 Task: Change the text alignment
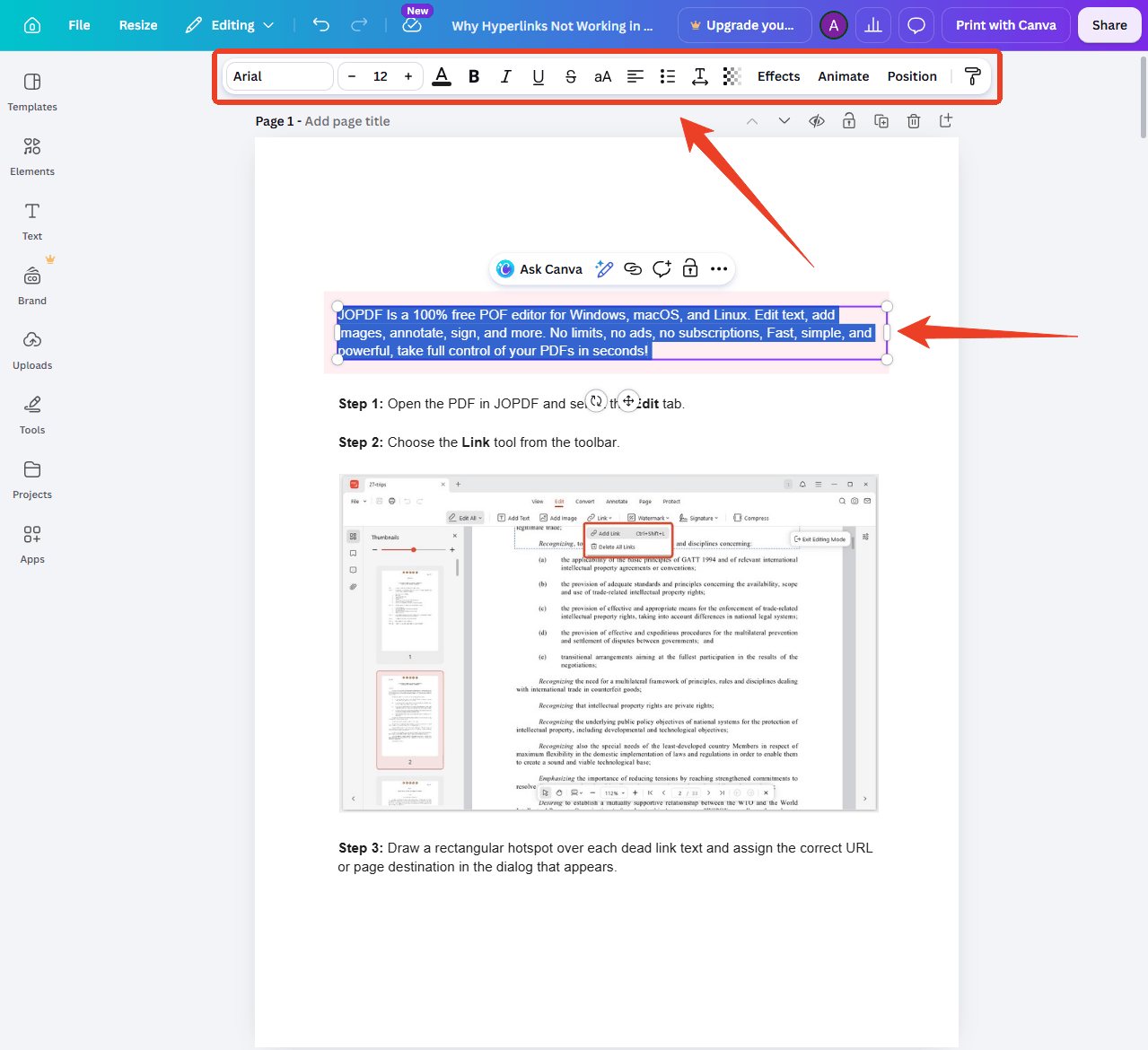tap(635, 76)
